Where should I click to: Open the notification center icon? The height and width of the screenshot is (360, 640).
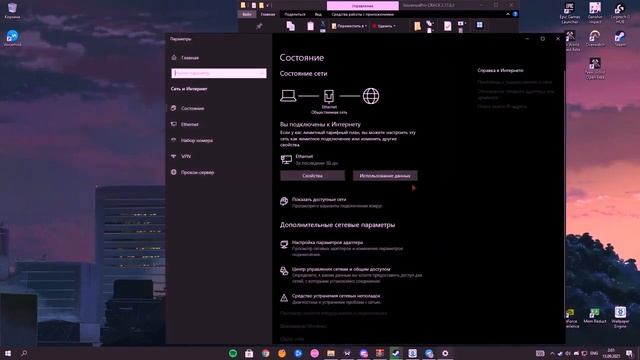click(629, 353)
